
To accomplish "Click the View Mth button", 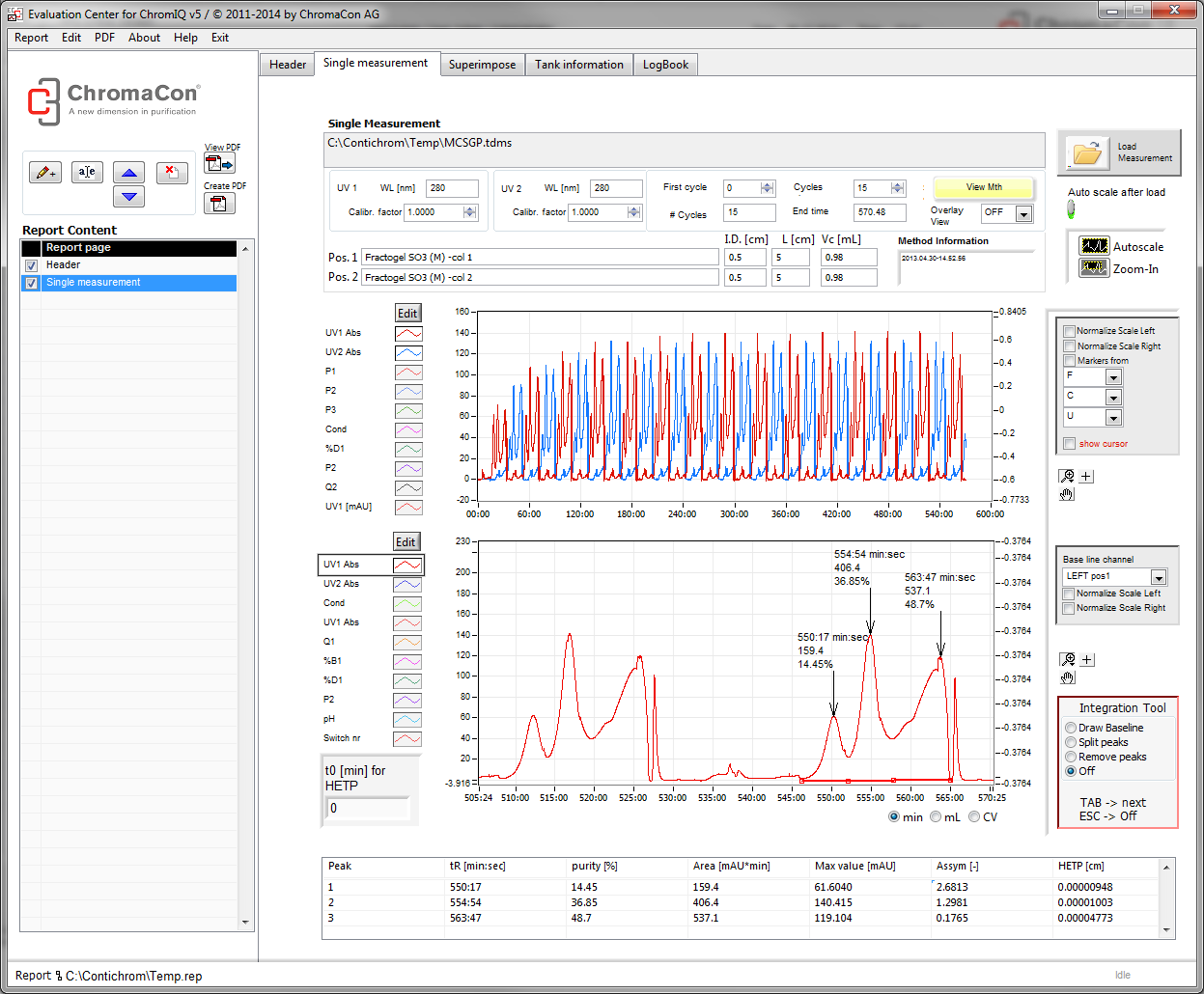I will pos(983,187).
